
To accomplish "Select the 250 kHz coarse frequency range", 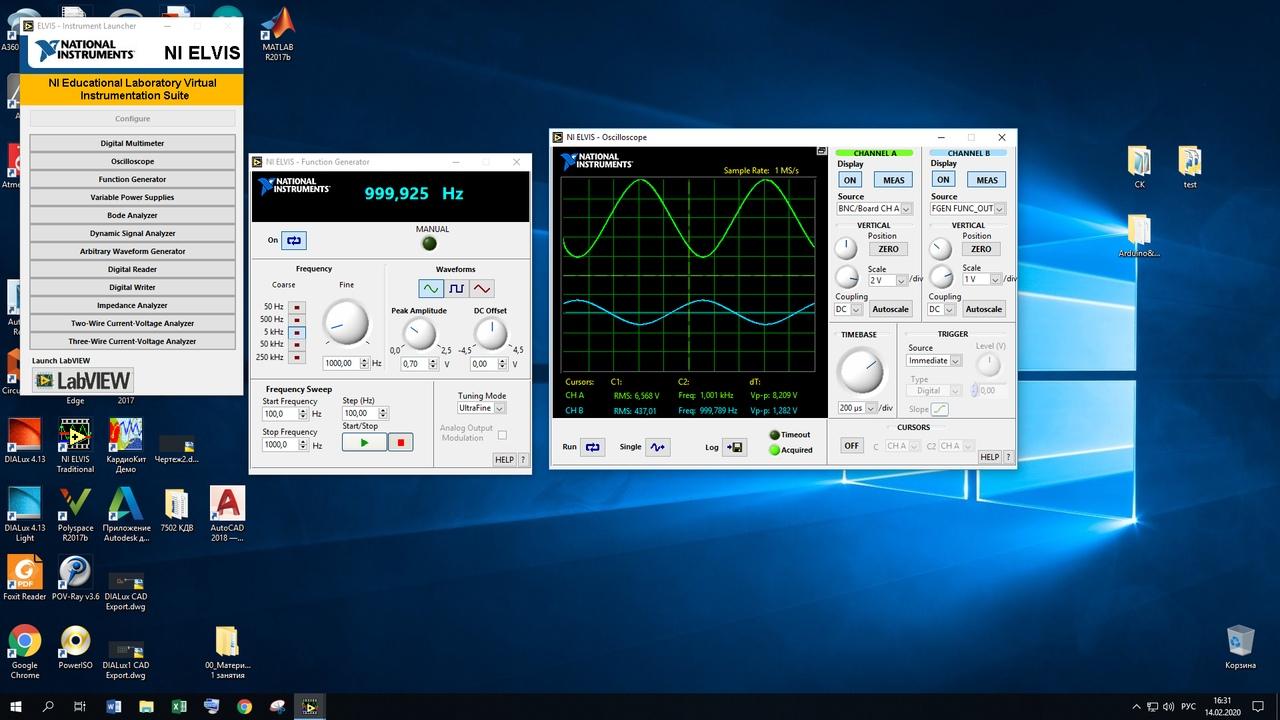I will (297, 357).
